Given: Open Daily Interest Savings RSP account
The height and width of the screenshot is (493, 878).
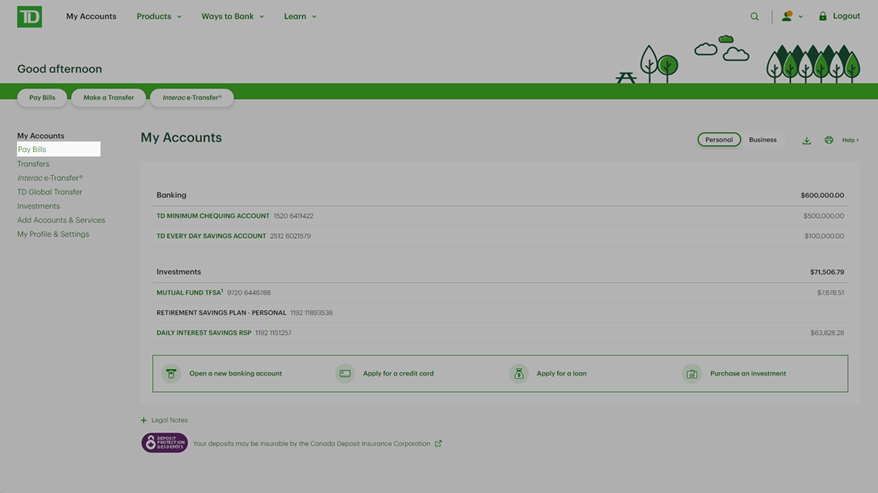Looking at the screenshot, I should click(x=204, y=333).
